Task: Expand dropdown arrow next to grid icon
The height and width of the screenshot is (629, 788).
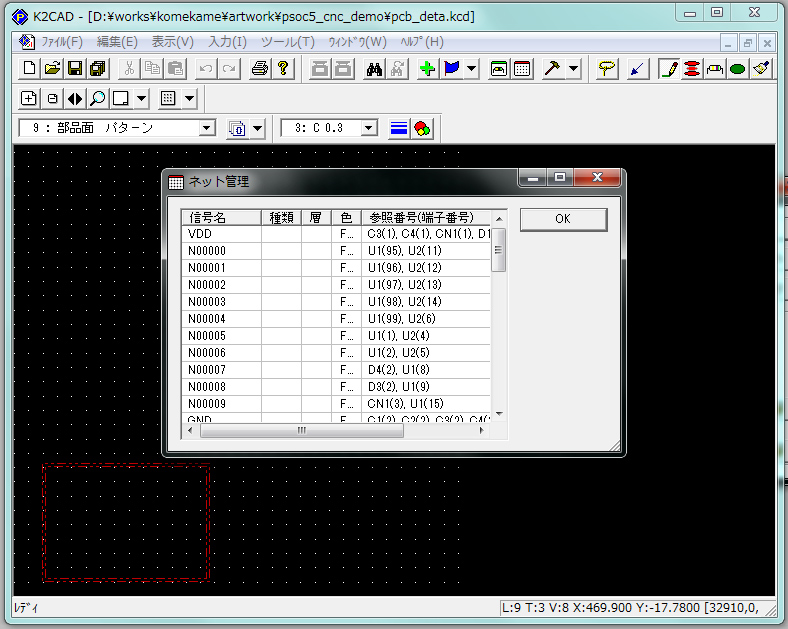Action: (x=189, y=98)
